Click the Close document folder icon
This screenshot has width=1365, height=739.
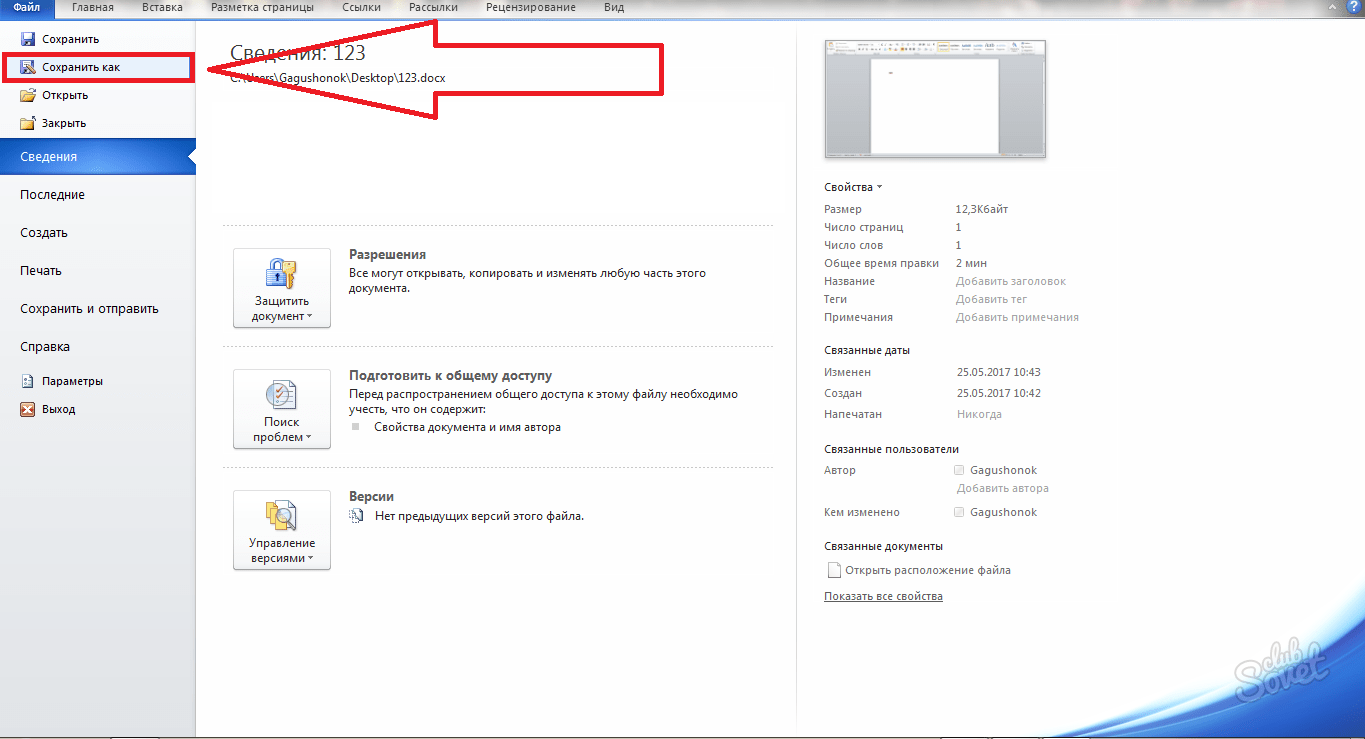tap(28, 123)
